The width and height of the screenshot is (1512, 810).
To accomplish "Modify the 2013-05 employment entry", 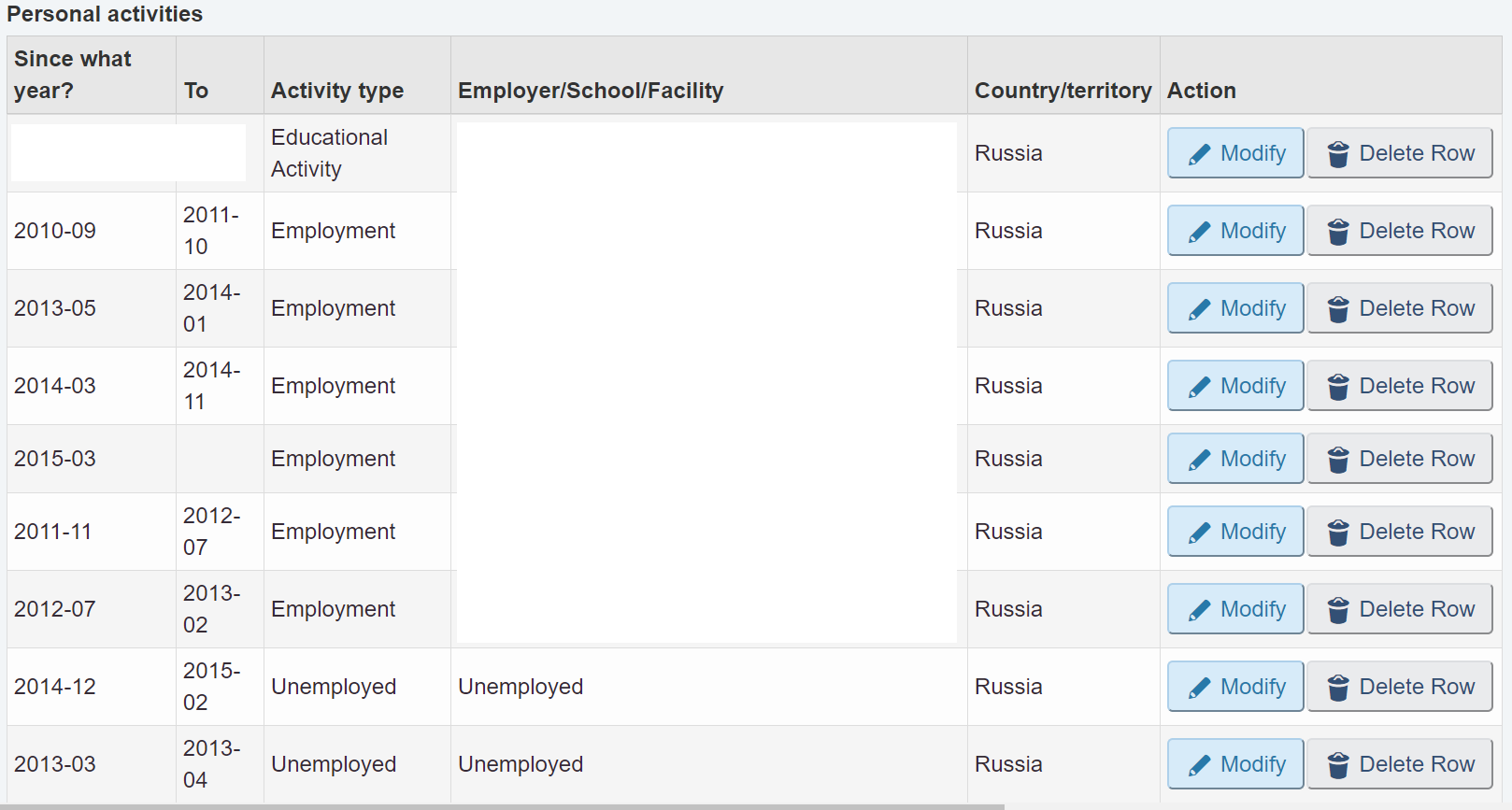I will coord(1235,308).
